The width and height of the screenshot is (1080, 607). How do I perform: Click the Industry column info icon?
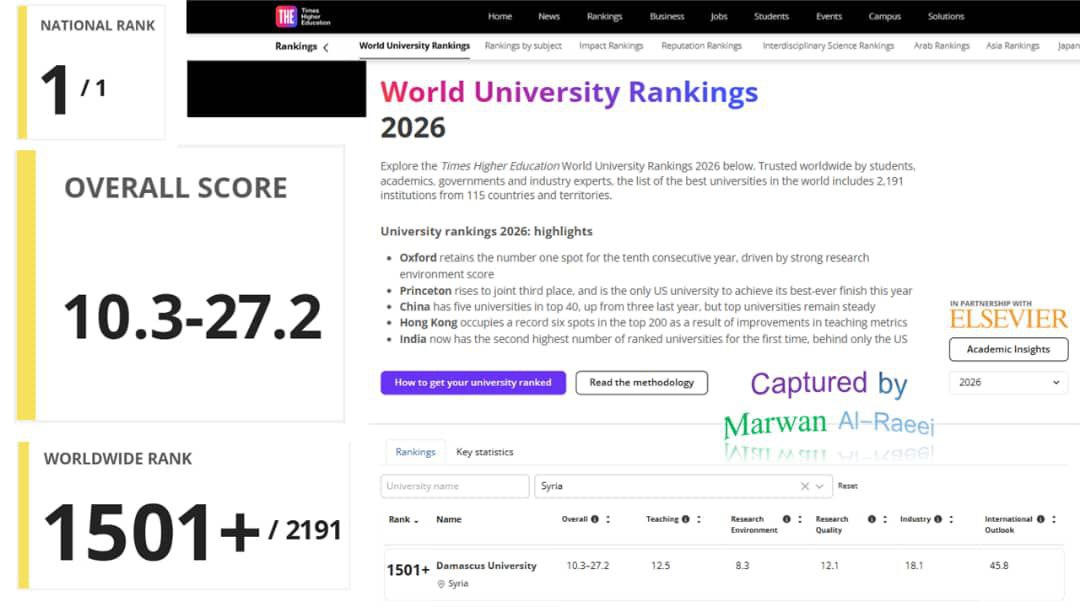tap(938, 519)
